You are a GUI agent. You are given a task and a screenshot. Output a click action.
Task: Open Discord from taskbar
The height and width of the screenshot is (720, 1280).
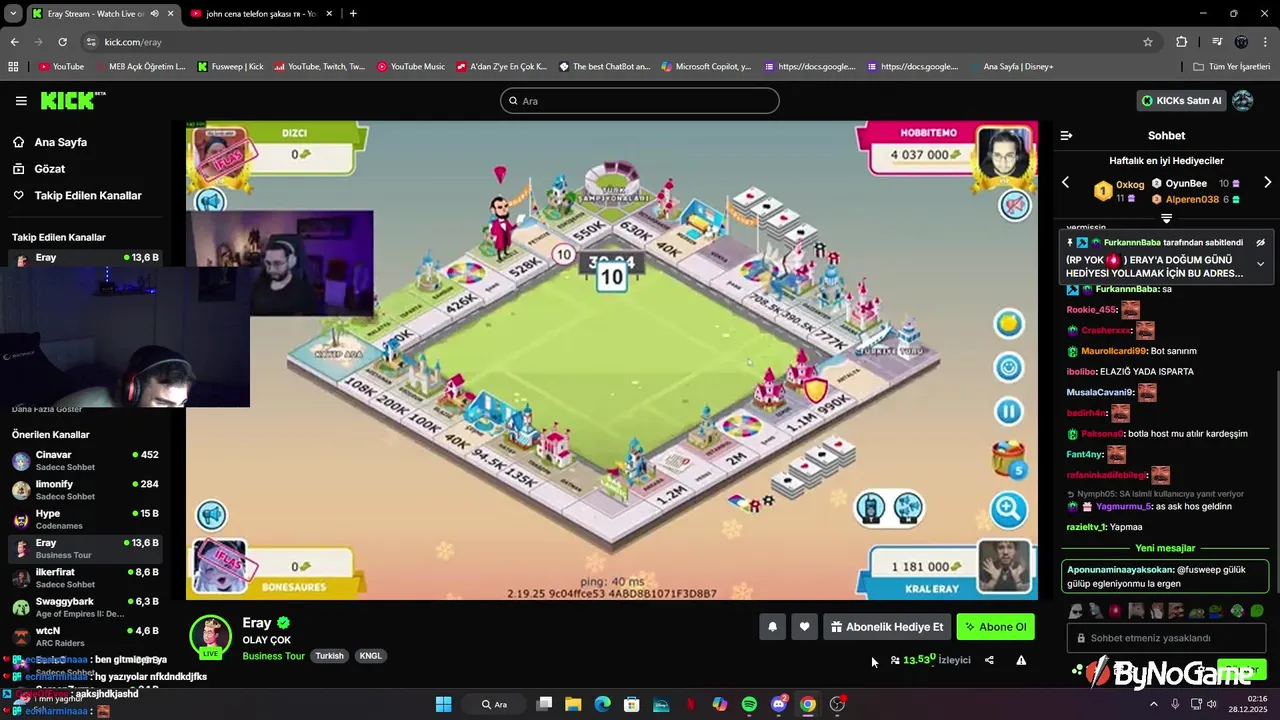click(x=779, y=704)
